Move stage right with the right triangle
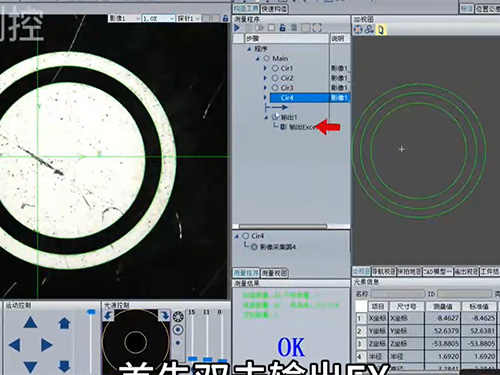The height and width of the screenshot is (375, 500). [x=47, y=345]
